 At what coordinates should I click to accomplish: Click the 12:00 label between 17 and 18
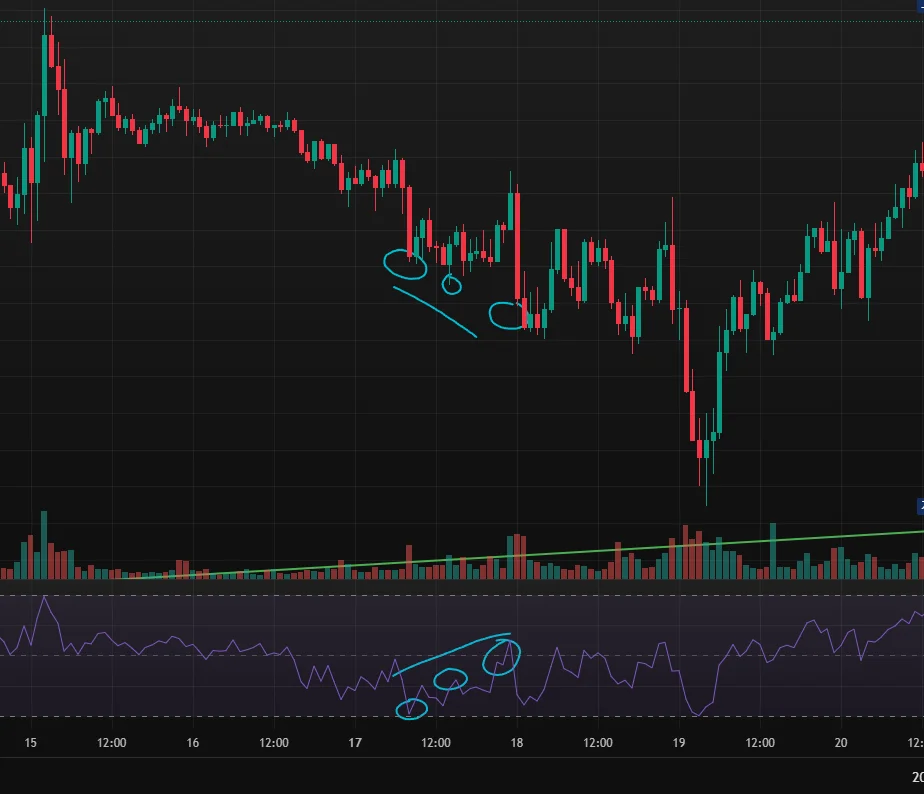pos(435,743)
